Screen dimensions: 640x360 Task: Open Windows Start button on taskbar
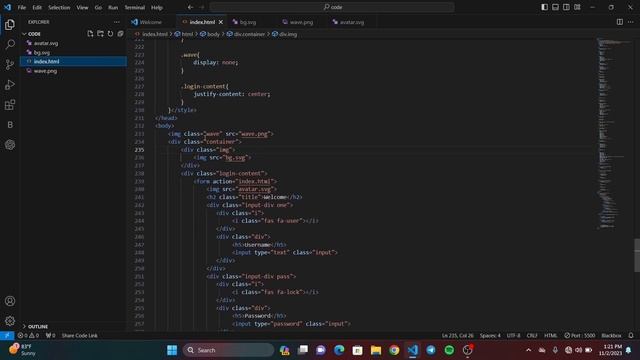pyautogui.click(x=172, y=350)
